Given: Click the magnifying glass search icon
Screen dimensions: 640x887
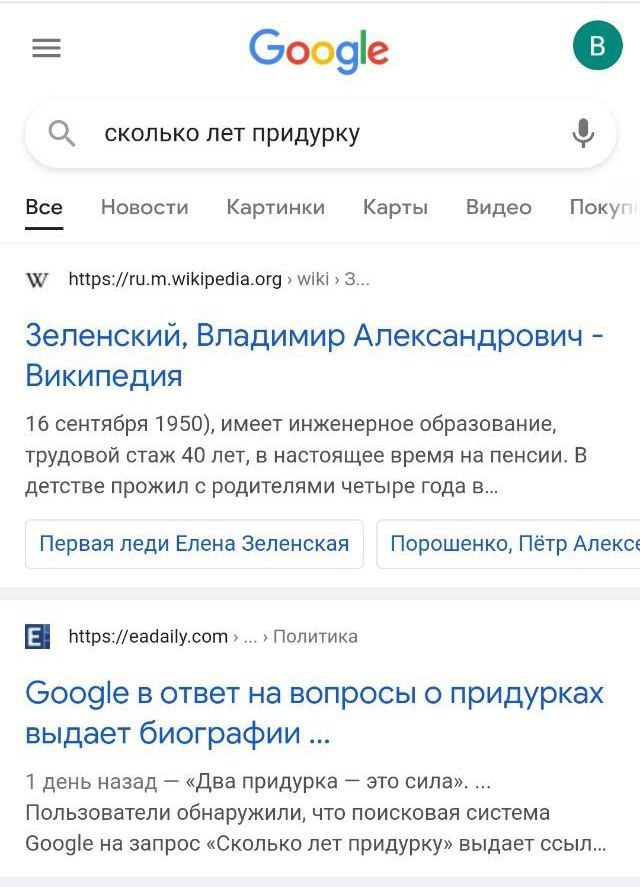Looking at the screenshot, I should pos(62,133).
